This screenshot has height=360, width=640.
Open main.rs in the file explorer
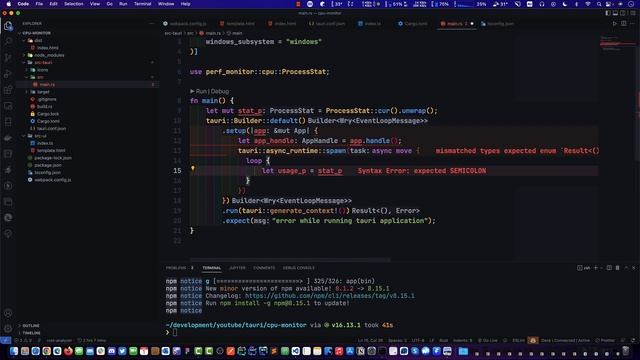tap(47, 84)
